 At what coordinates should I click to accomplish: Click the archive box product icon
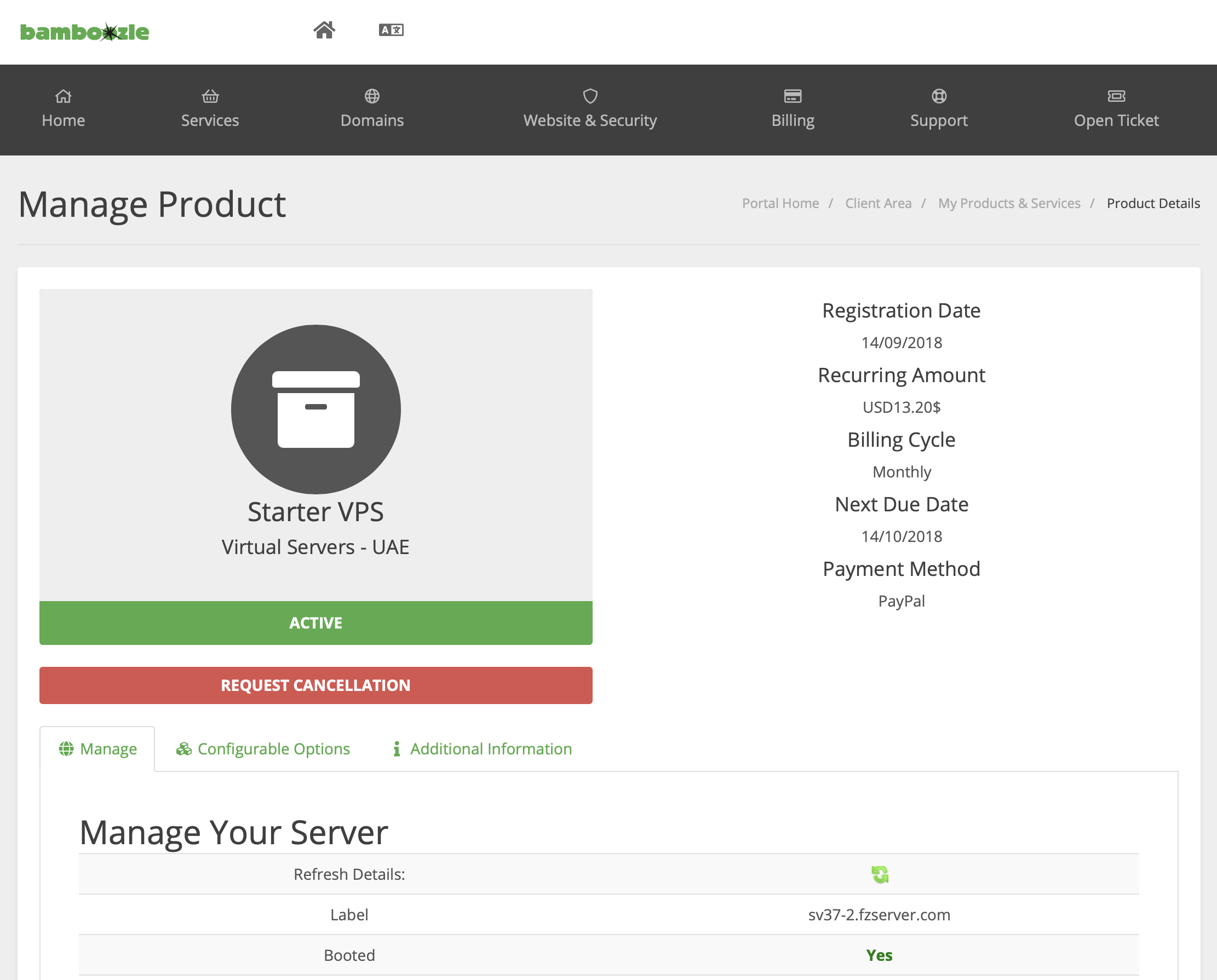coord(315,410)
